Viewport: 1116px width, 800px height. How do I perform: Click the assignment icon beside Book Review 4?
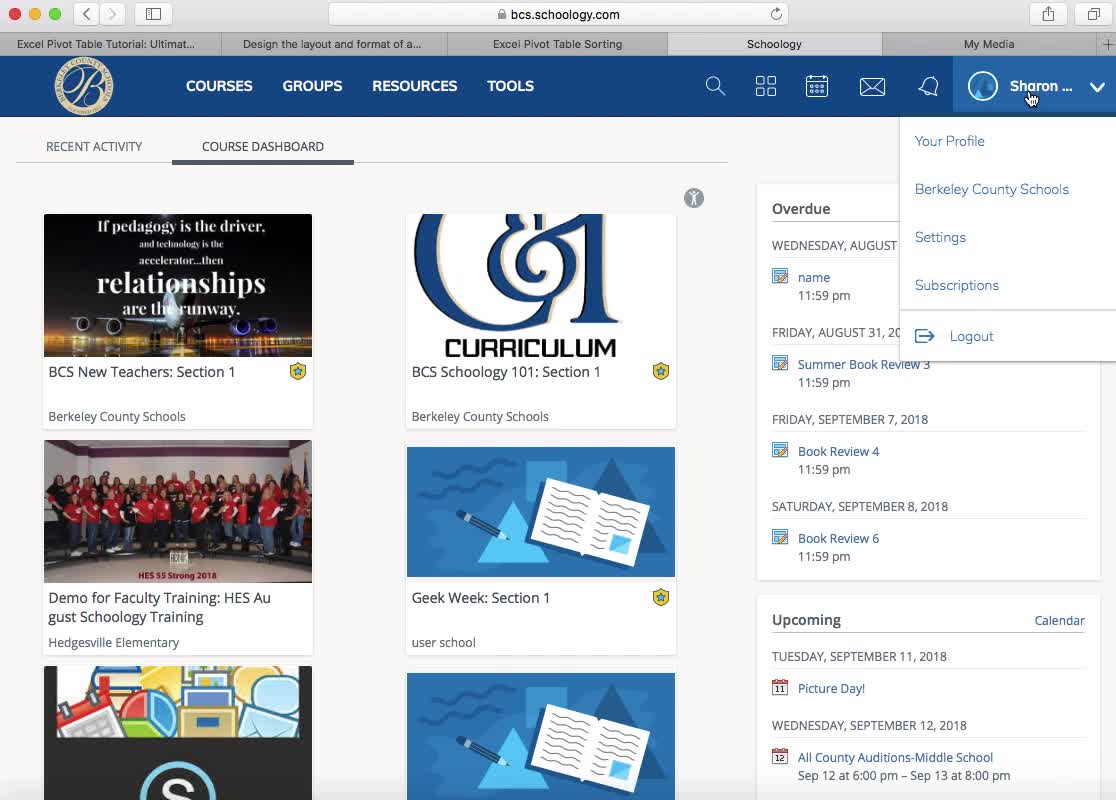point(780,450)
